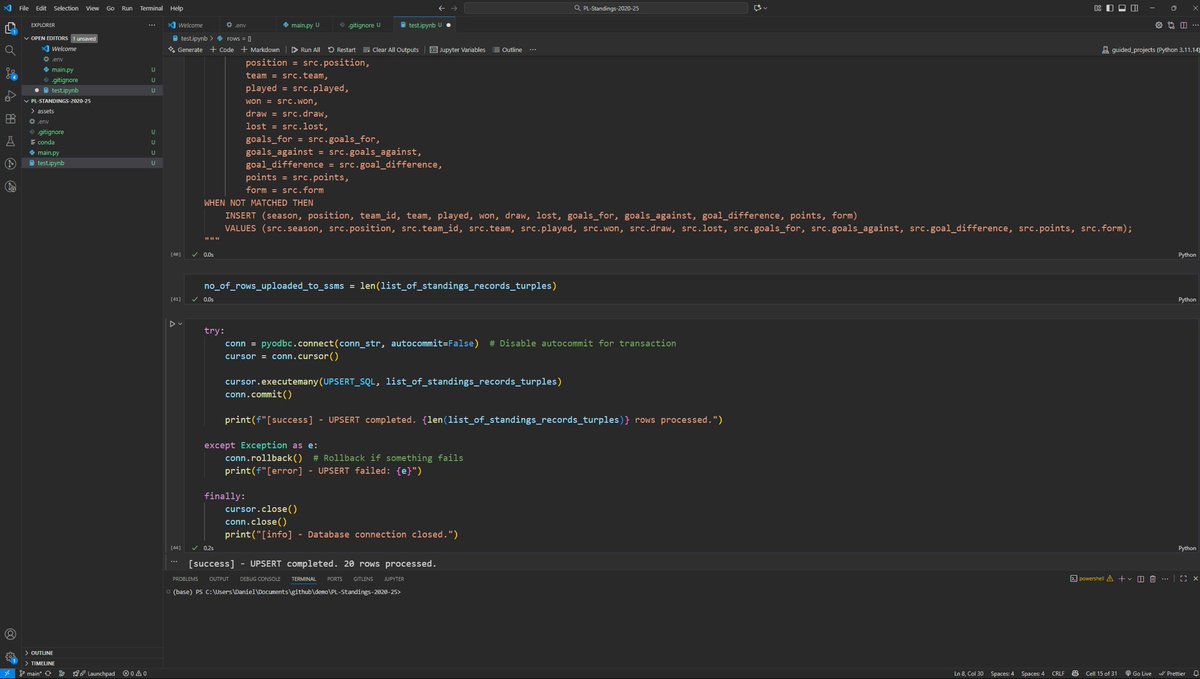Click the errors and warnings status indicator
Screen dimensions: 1200x679
coord(133,673)
